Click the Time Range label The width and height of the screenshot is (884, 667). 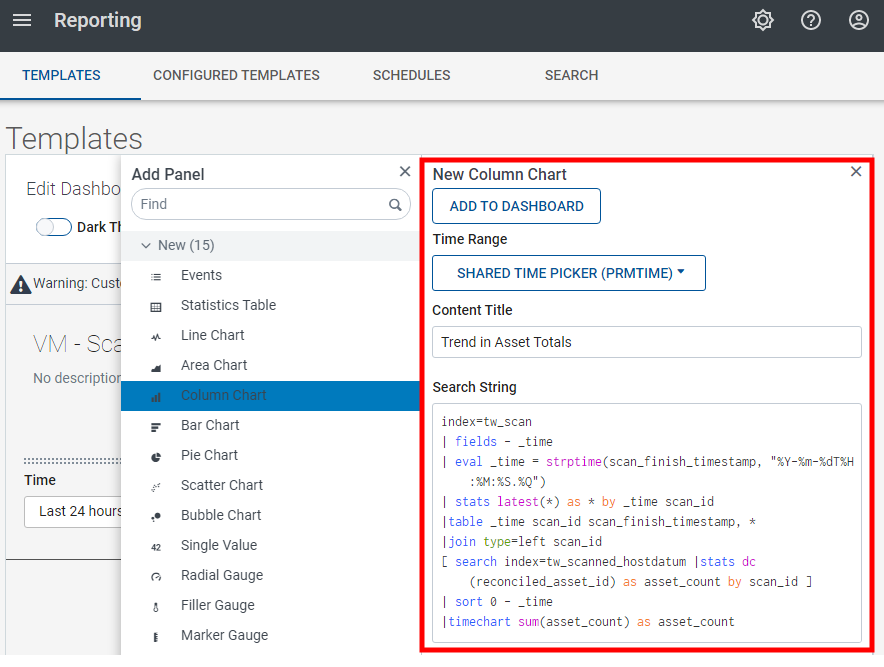tap(470, 239)
